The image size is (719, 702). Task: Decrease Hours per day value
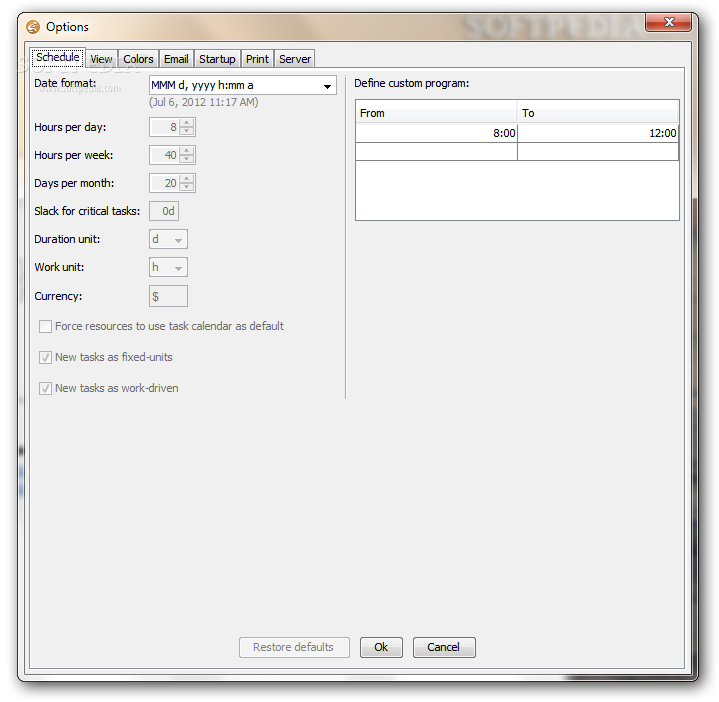[186, 131]
